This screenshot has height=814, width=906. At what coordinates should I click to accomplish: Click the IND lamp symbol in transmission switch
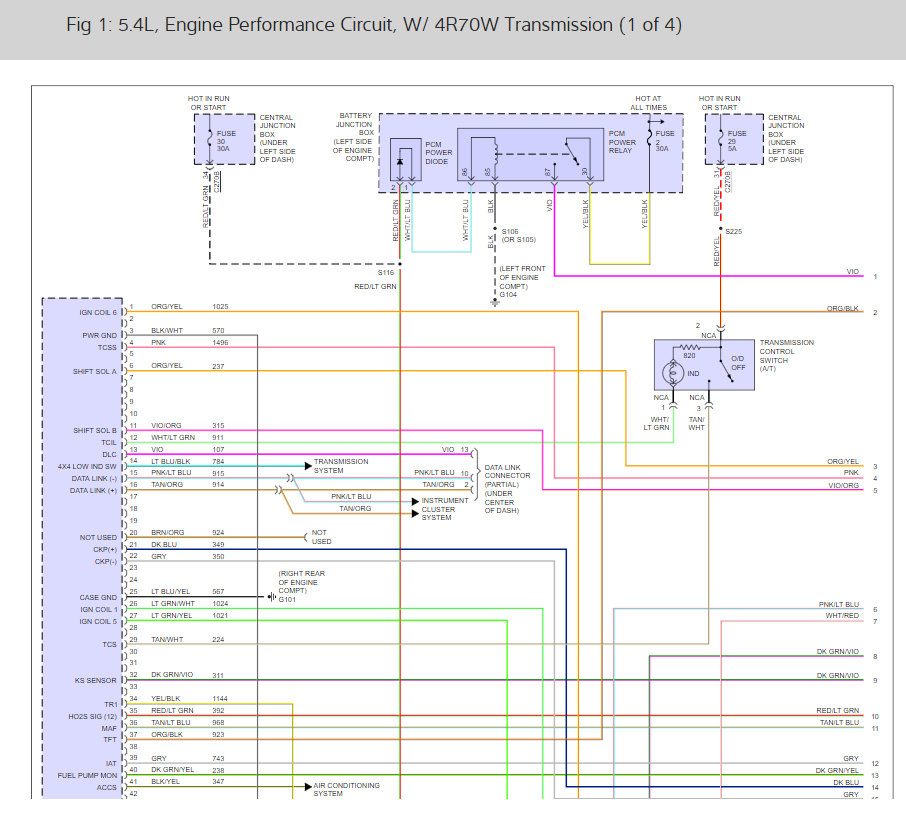tap(673, 373)
